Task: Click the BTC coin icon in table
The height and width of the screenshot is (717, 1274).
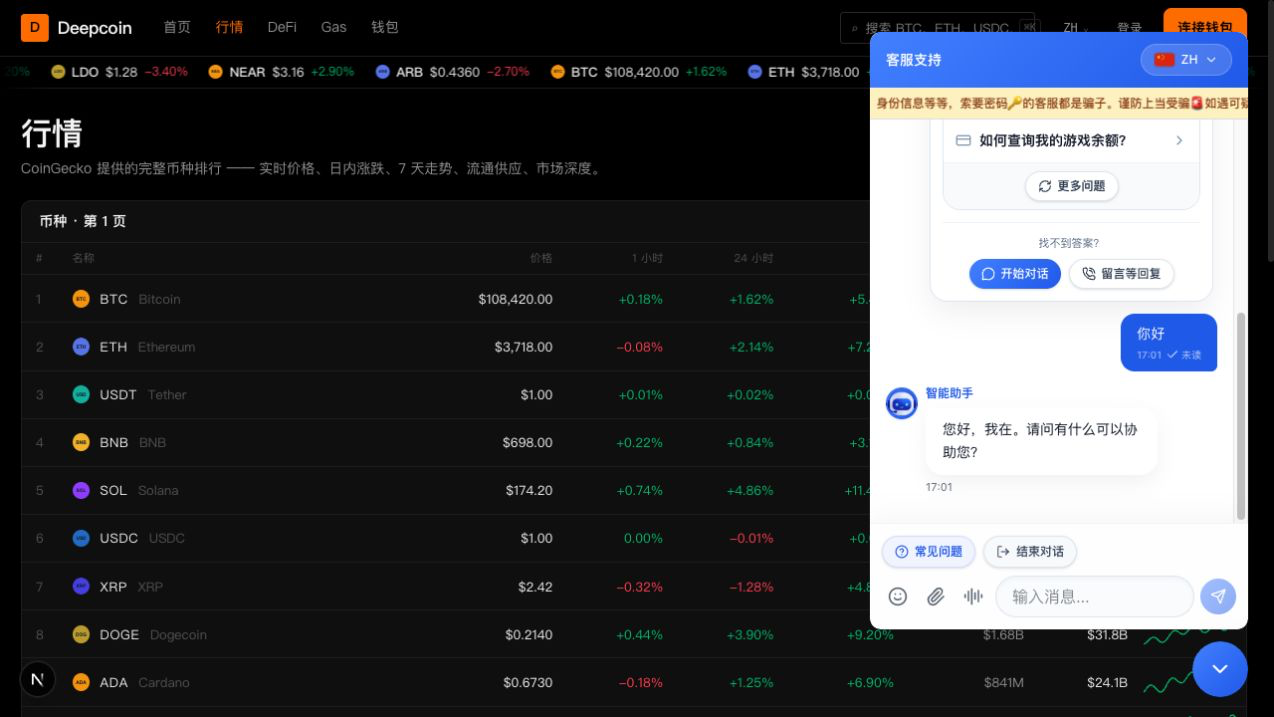Action: click(81, 299)
